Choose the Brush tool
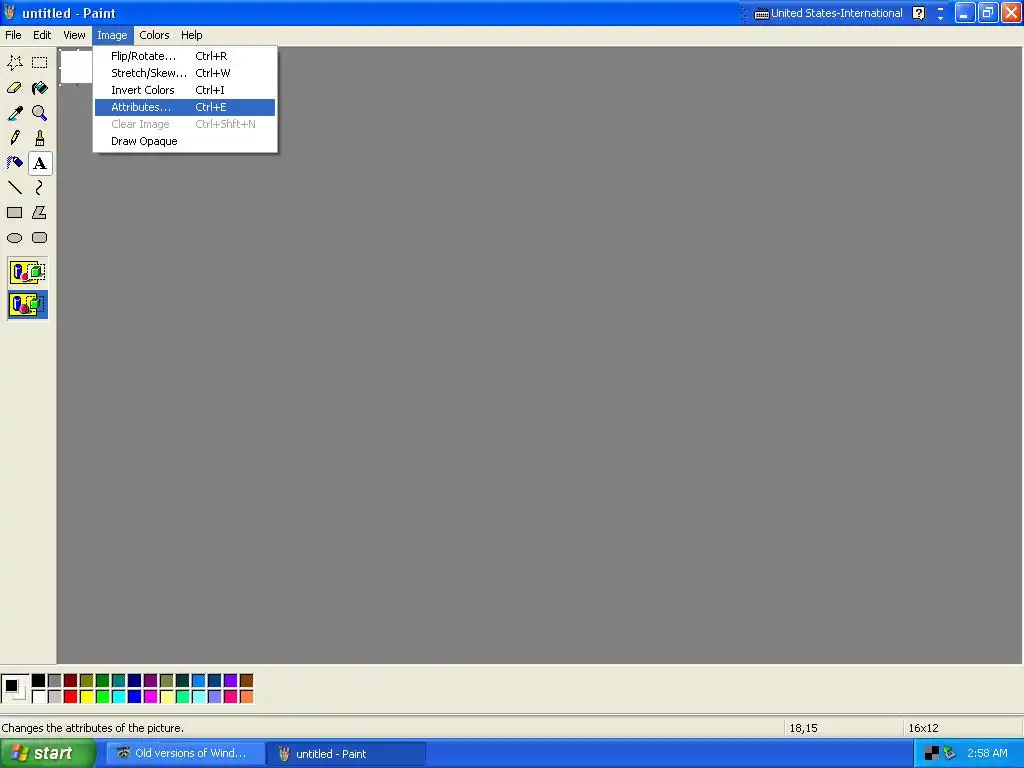This screenshot has width=1024, height=768. 40,138
